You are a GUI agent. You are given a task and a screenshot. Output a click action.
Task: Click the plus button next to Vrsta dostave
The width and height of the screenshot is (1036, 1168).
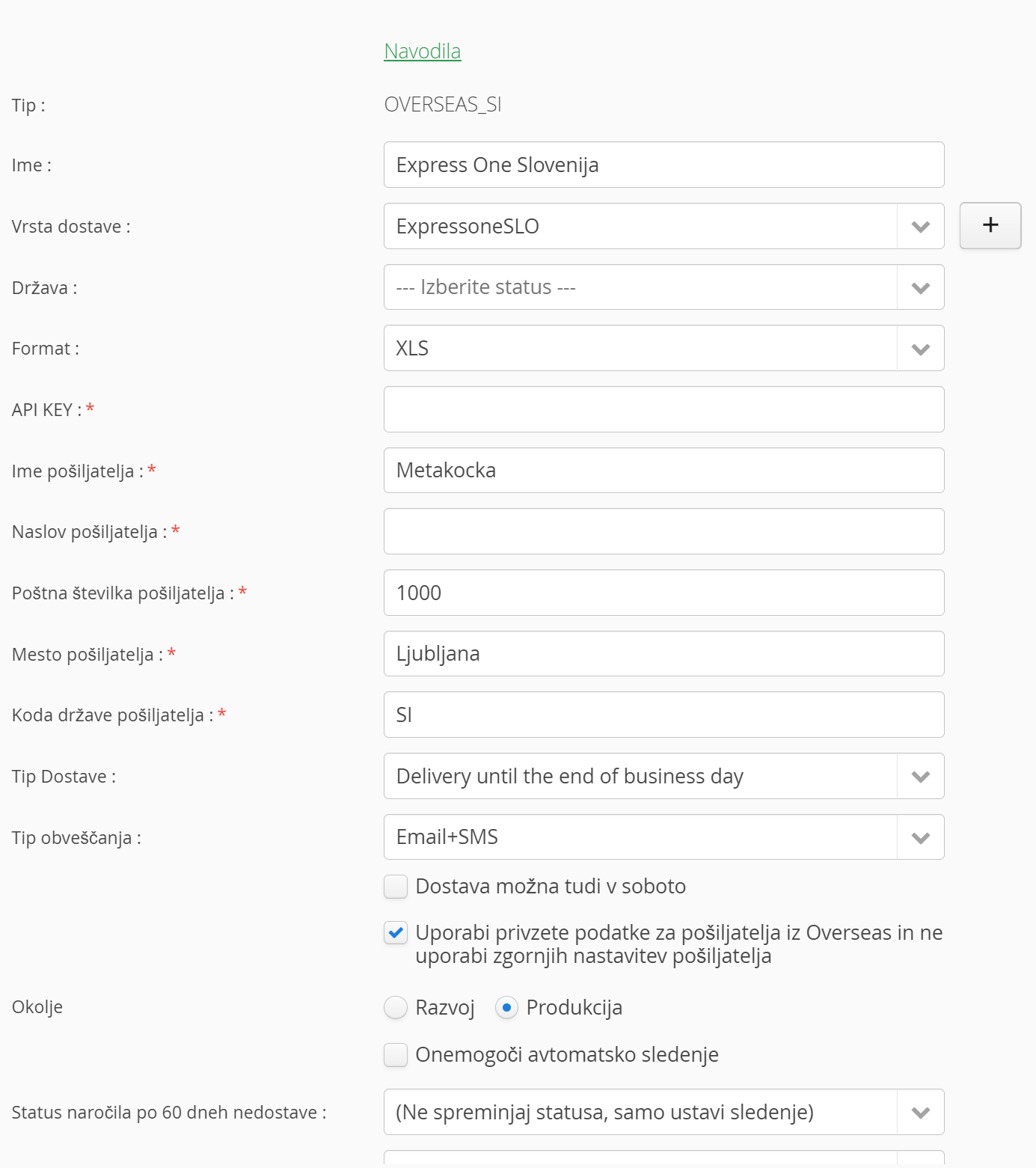point(990,225)
